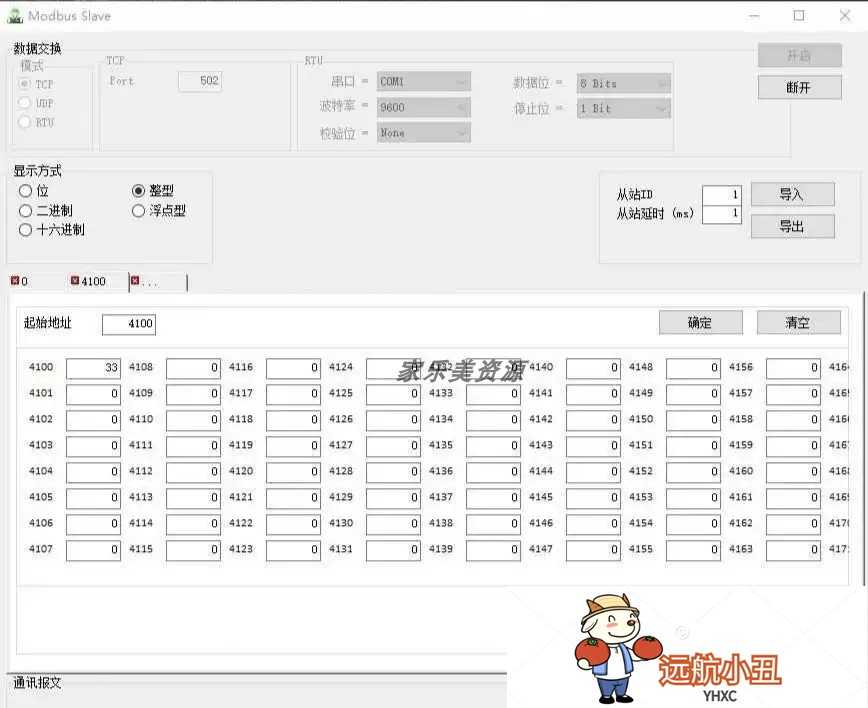
Task: Close tab 4100 with its red X icon
Action: pos(75,281)
